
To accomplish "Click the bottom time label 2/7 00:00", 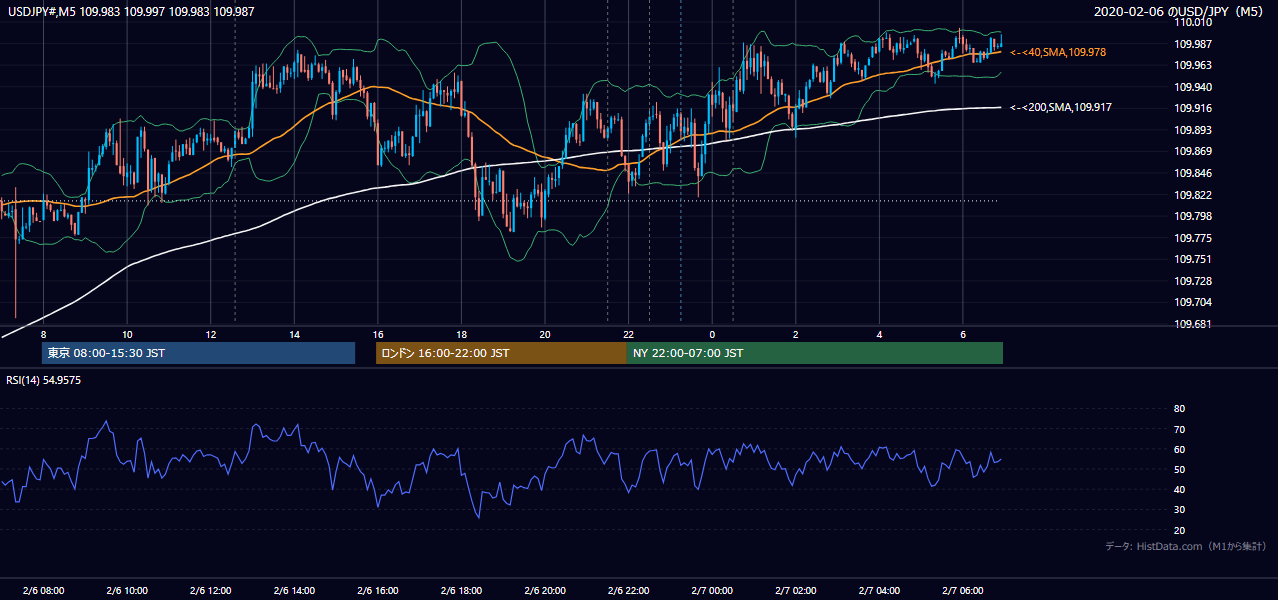I will (712, 591).
